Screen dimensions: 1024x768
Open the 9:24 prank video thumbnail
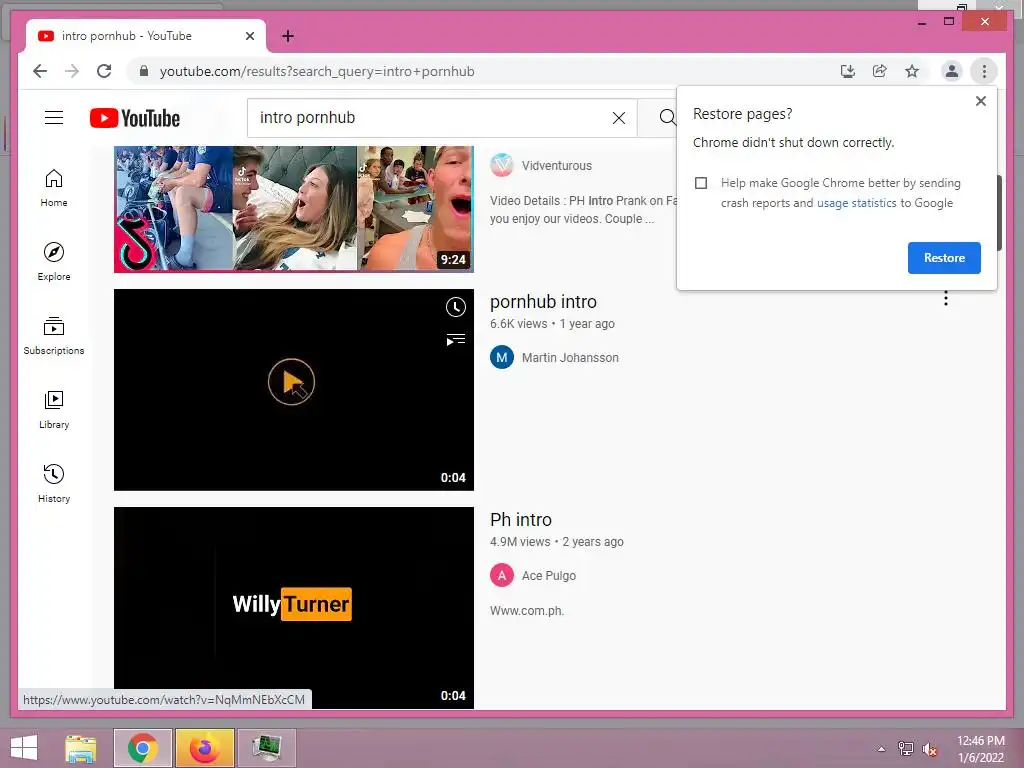294,209
